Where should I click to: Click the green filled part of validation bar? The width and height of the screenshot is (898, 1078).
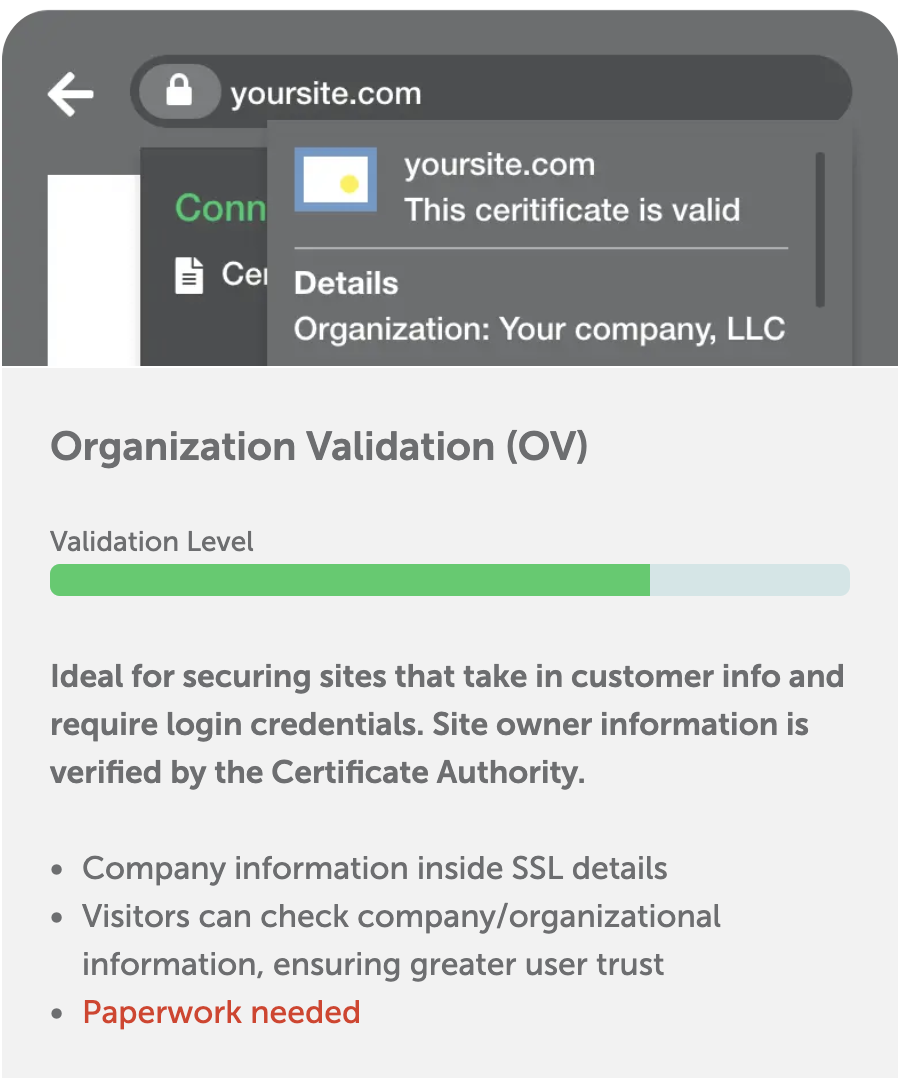click(350, 580)
